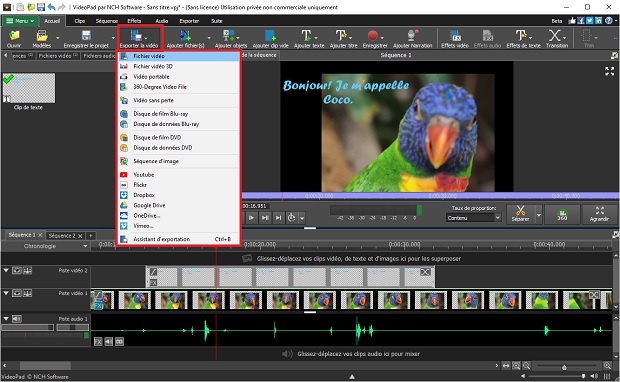Screen dimensions: 620x382
Task: Click link icon on audio track
Action: click(x=119, y=341)
